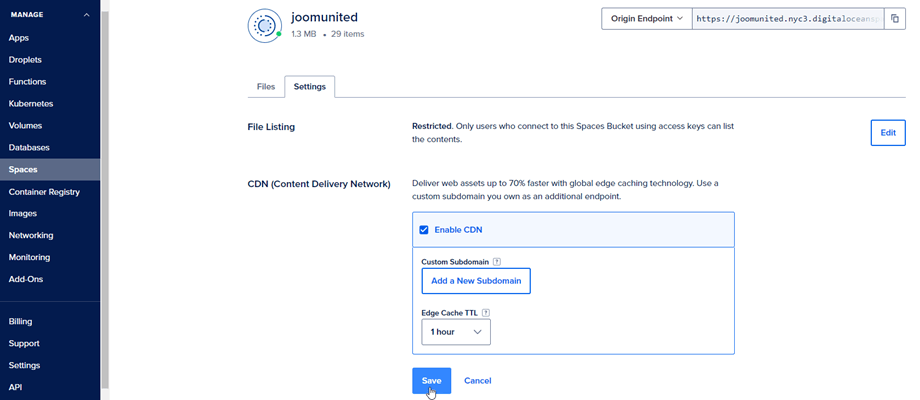Open the Origin Endpoint dropdown
920x400 pixels.
[x=645, y=18]
